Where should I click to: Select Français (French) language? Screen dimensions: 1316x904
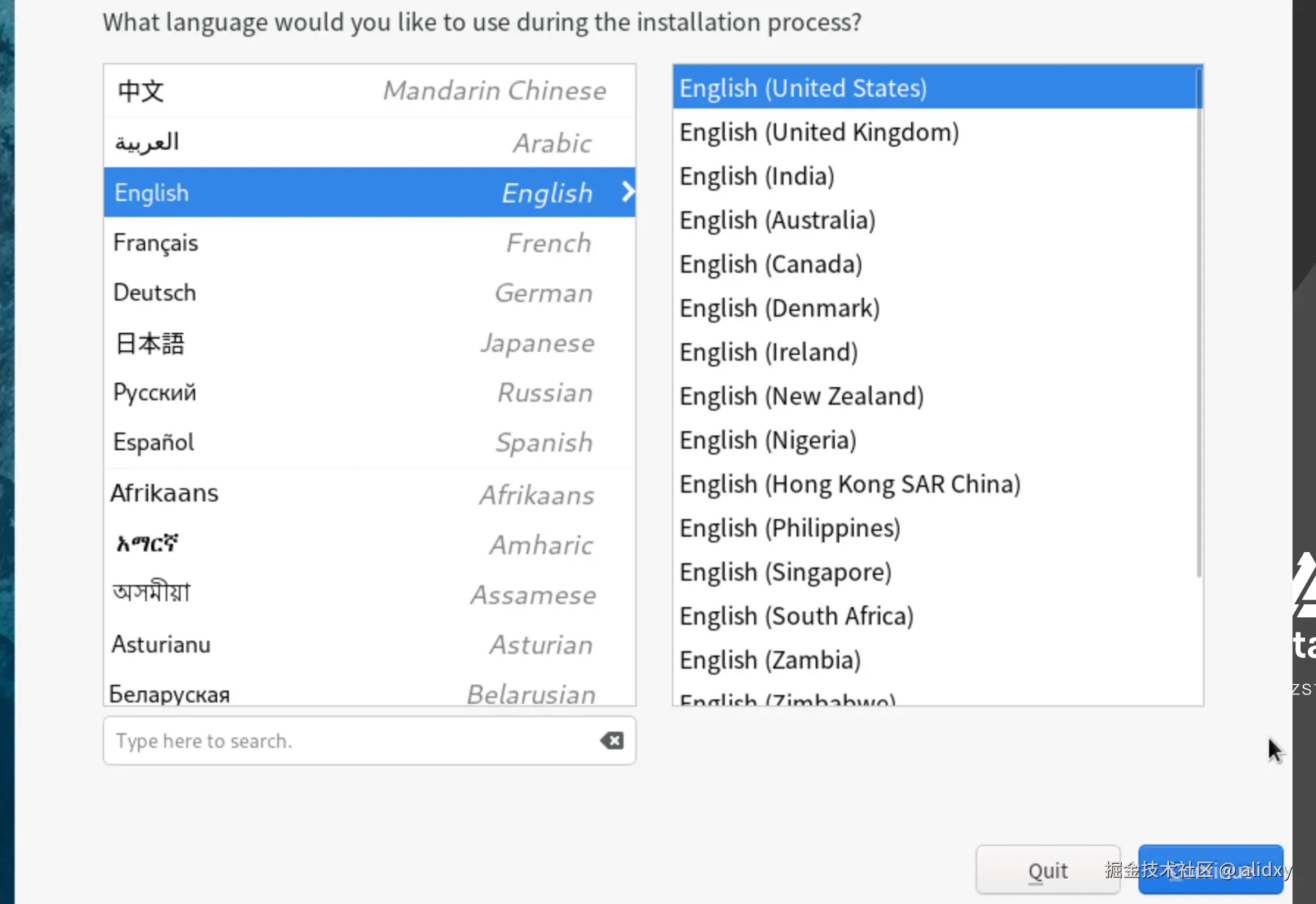click(x=369, y=243)
